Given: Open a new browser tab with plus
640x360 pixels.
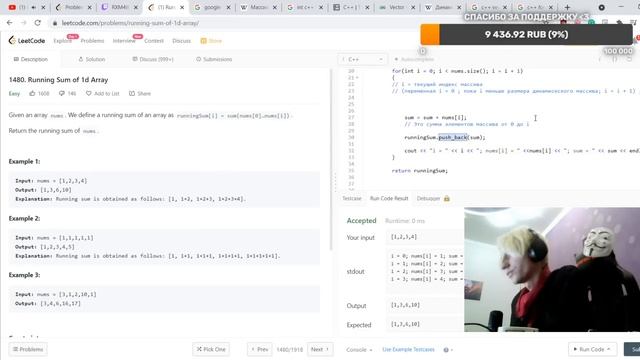Looking at the screenshot, I should coord(567,7).
